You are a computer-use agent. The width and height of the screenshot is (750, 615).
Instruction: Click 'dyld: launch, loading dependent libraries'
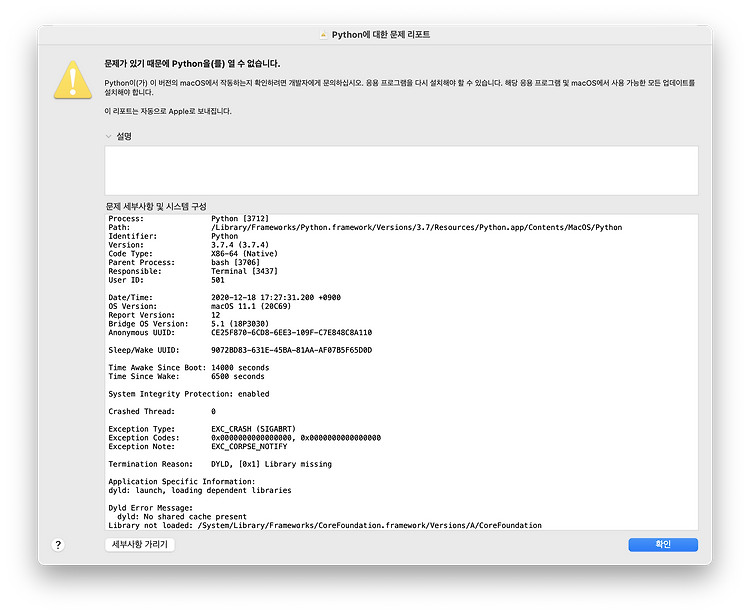click(199, 491)
